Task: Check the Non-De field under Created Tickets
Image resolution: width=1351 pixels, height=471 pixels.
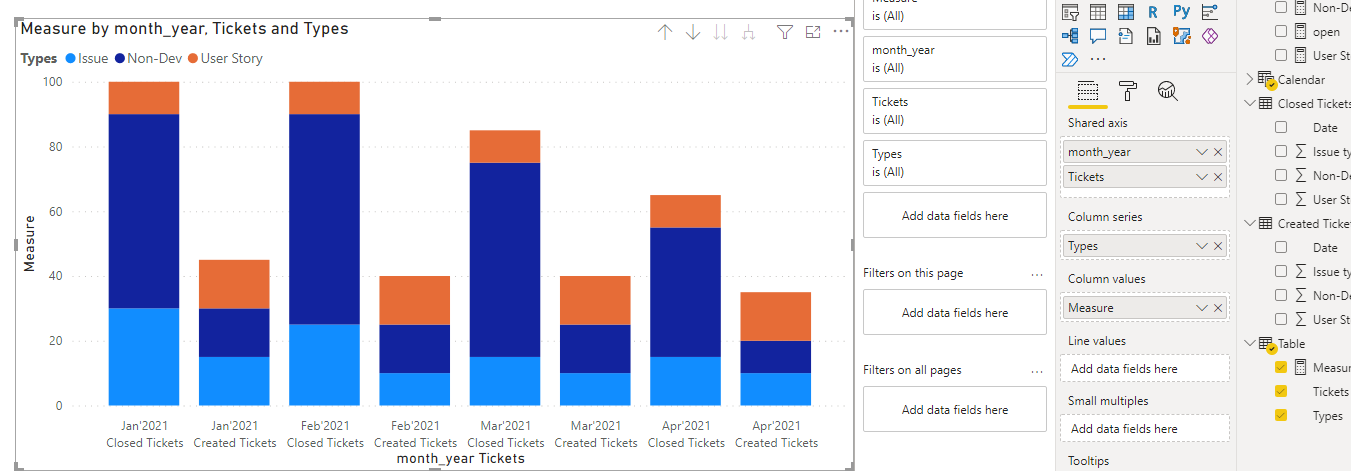Action: point(1281,295)
